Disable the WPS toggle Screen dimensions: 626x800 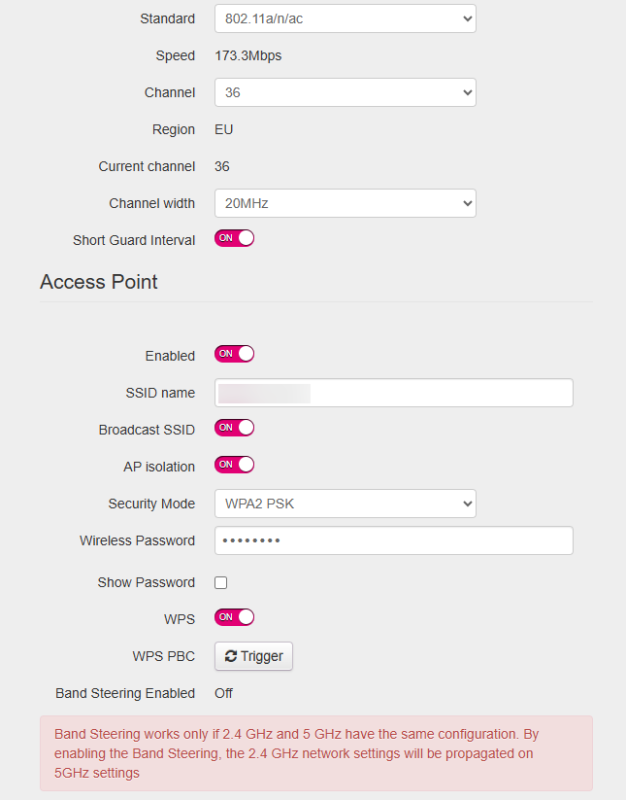click(x=234, y=618)
